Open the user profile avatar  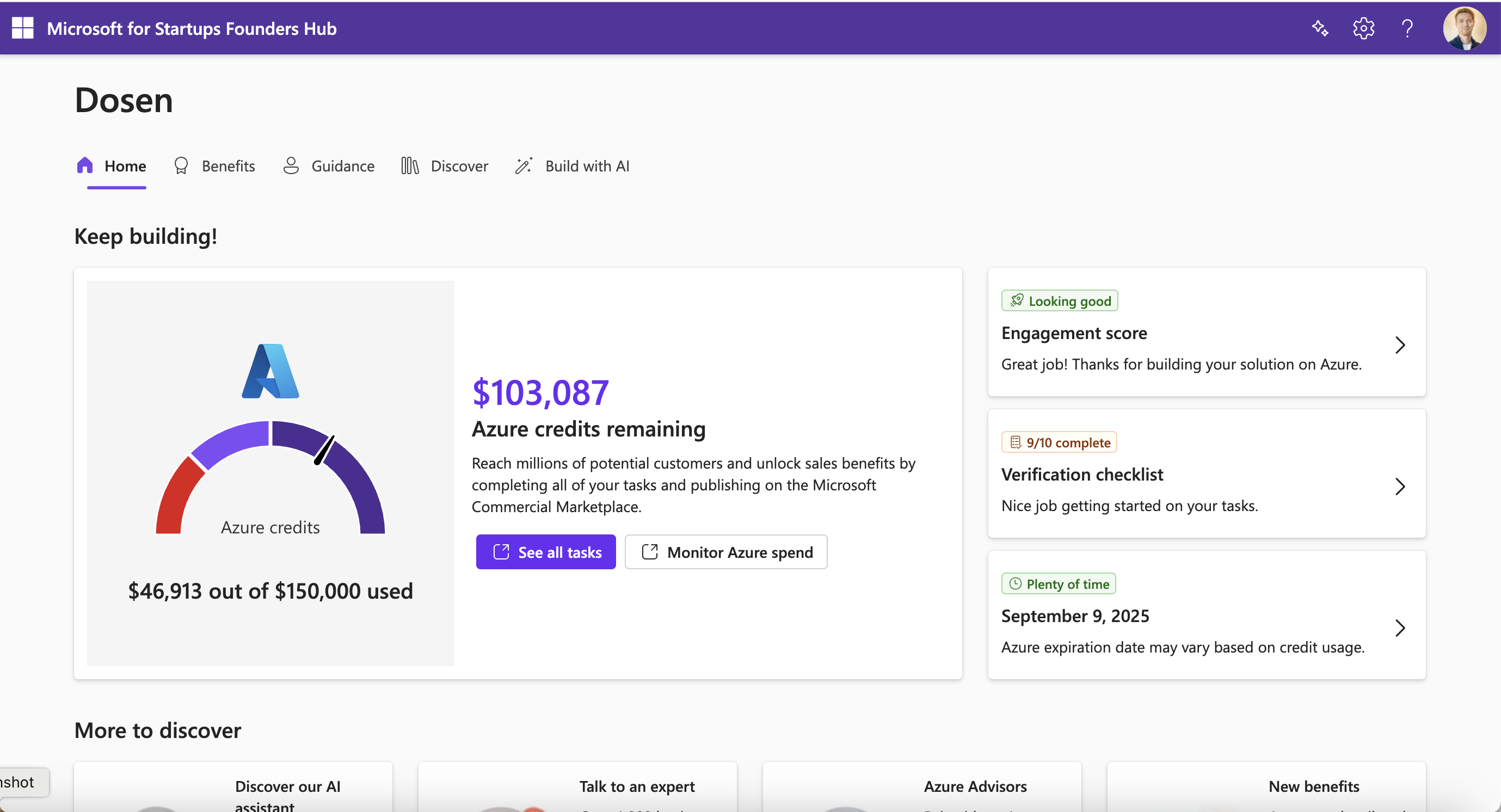point(1465,28)
